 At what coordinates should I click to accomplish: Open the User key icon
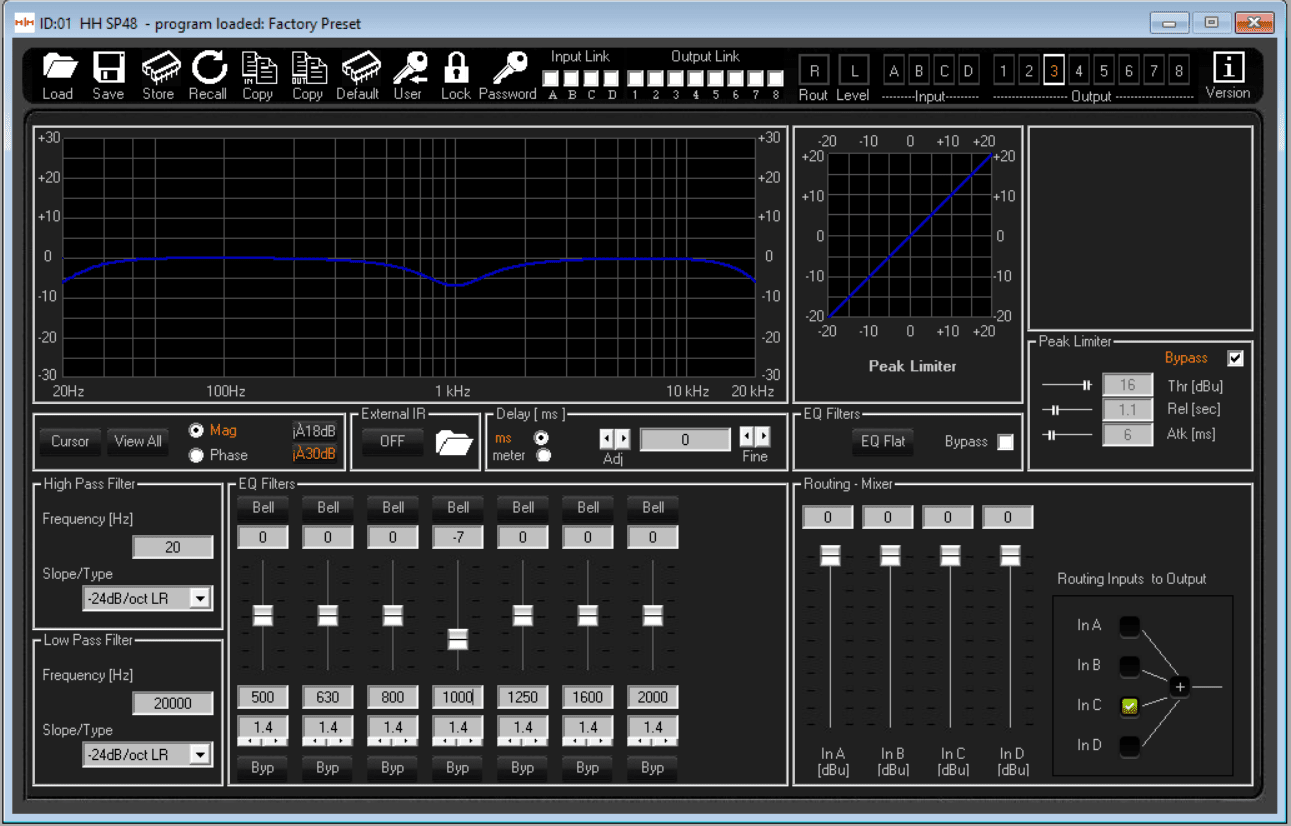coord(408,68)
